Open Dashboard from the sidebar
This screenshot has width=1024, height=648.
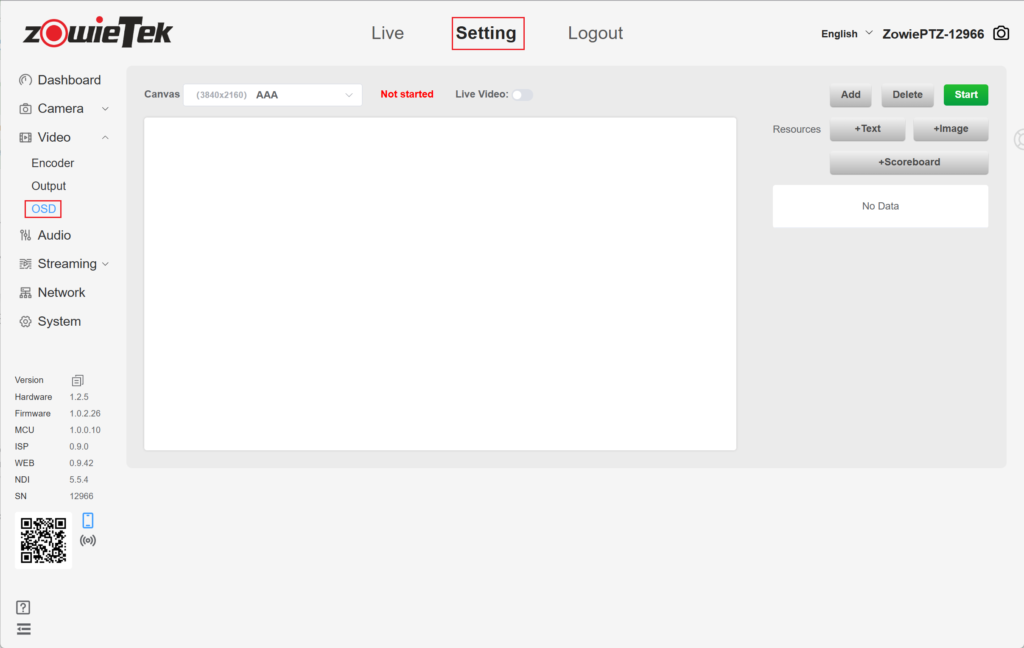tap(68, 80)
